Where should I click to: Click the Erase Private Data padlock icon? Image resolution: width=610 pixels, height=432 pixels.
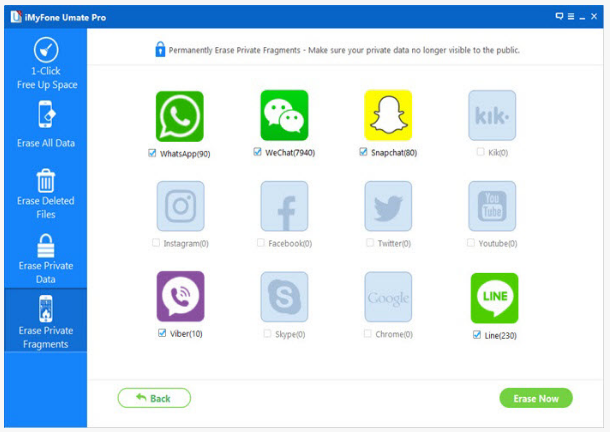(46, 246)
